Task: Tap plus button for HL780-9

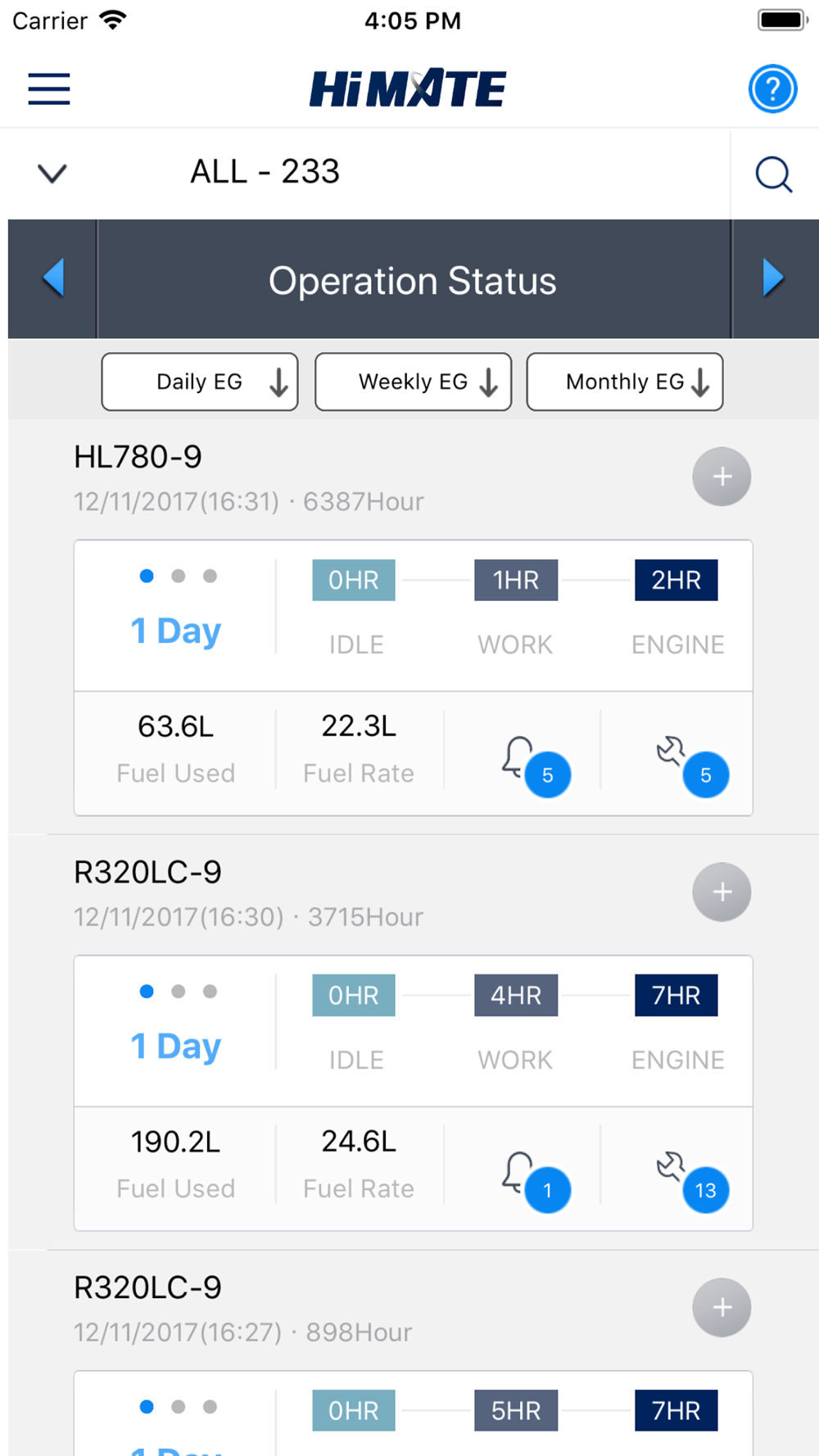Action: [x=722, y=477]
